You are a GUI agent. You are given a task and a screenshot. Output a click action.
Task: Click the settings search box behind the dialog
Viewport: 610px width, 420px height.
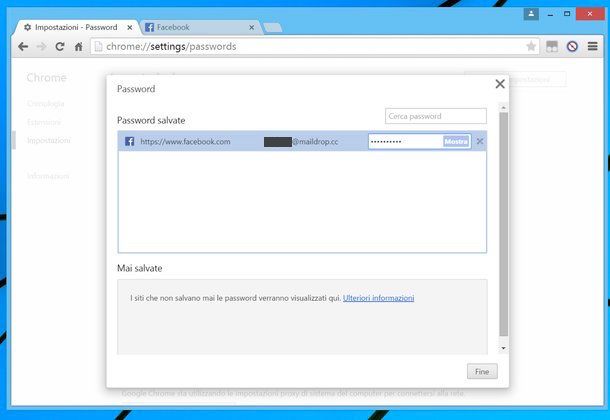click(x=537, y=79)
